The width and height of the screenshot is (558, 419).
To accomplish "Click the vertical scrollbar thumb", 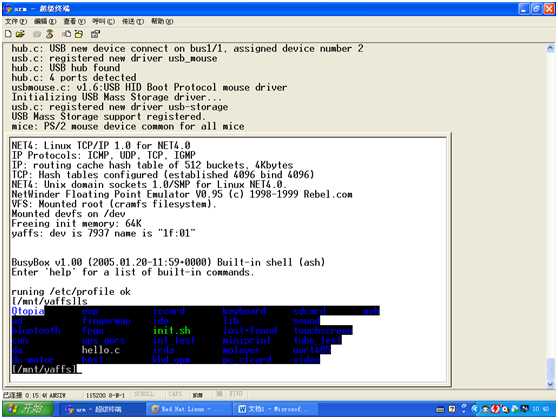I will pyautogui.click(x=550, y=369).
